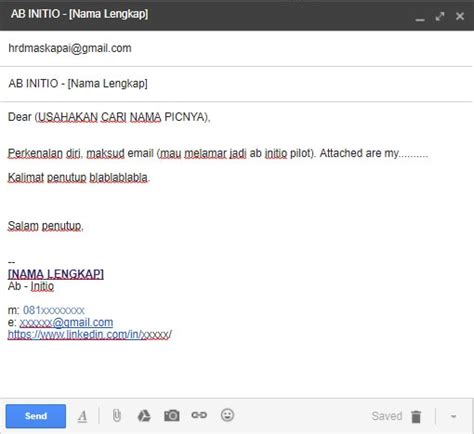Open more options dropdown arrow
This screenshot has width=474, height=434.
click(x=453, y=416)
